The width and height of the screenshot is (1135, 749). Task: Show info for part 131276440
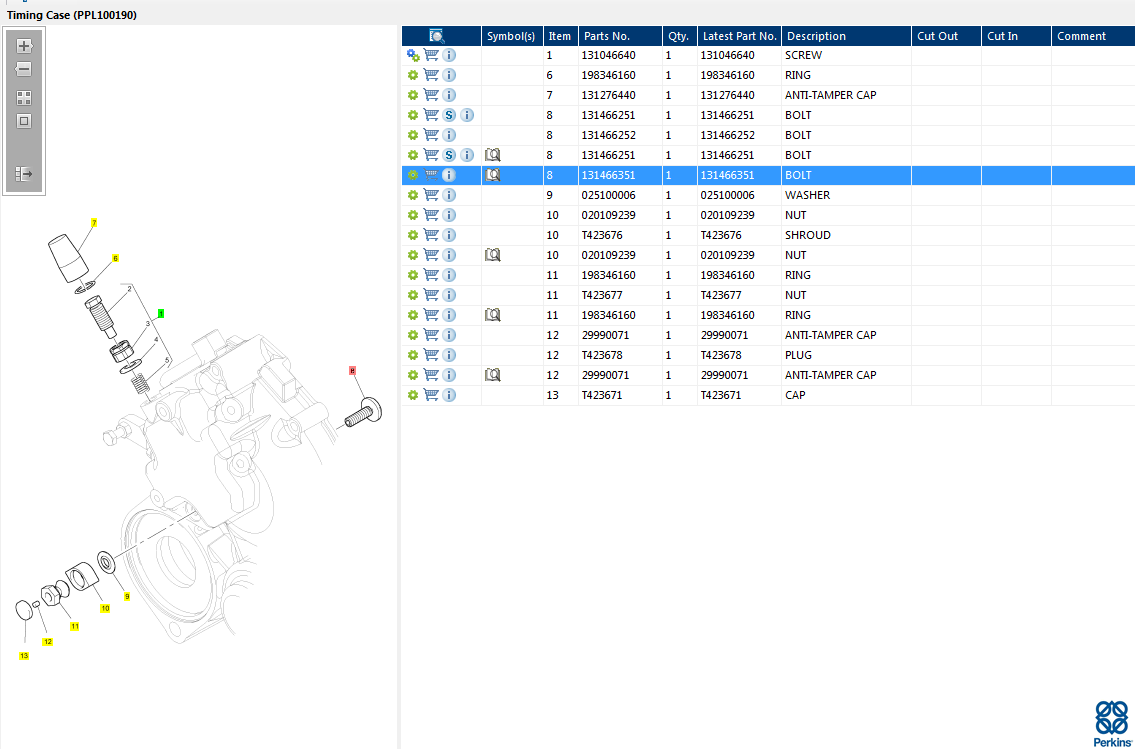[449, 95]
